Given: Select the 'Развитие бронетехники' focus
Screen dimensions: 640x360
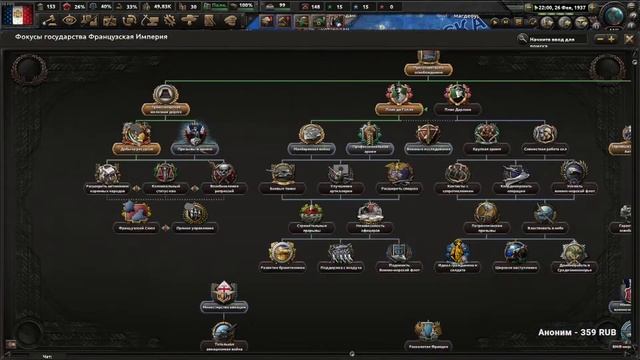Looking at the screenshot, I should pos(282,257).
